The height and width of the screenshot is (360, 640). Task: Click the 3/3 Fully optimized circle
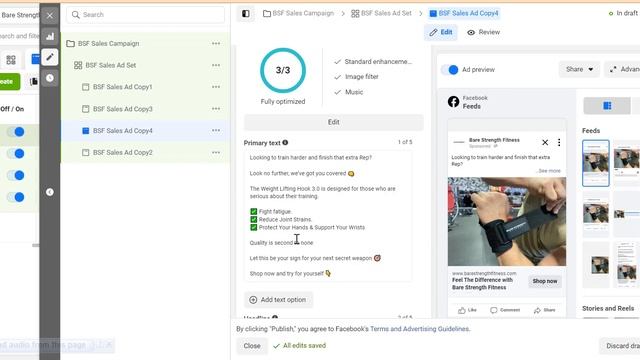283,70
